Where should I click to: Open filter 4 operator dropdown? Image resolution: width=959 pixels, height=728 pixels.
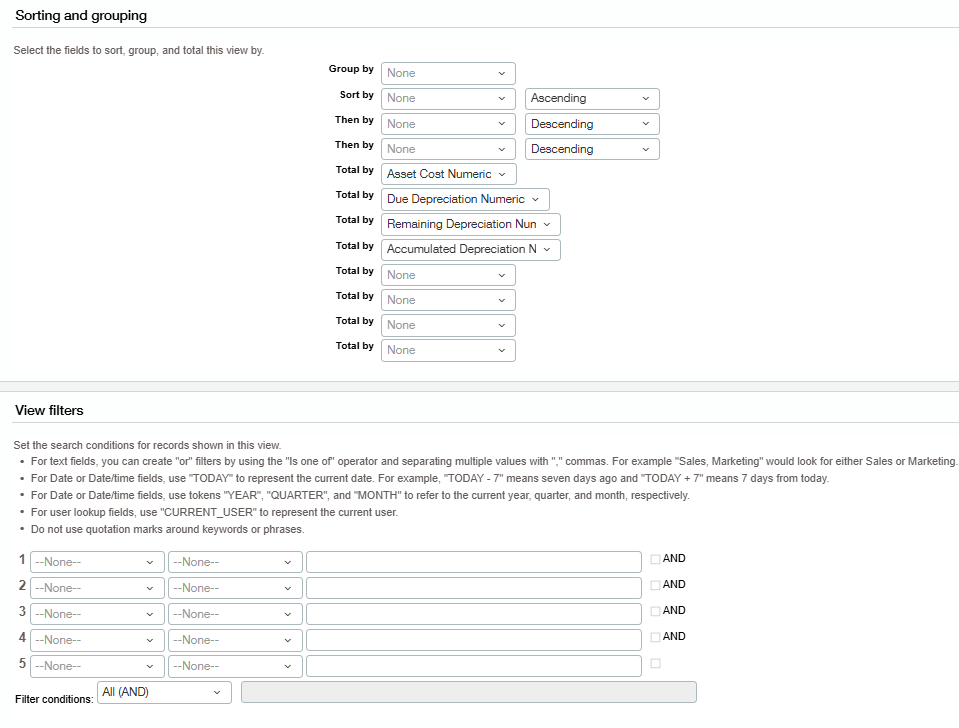pos(235,641)
